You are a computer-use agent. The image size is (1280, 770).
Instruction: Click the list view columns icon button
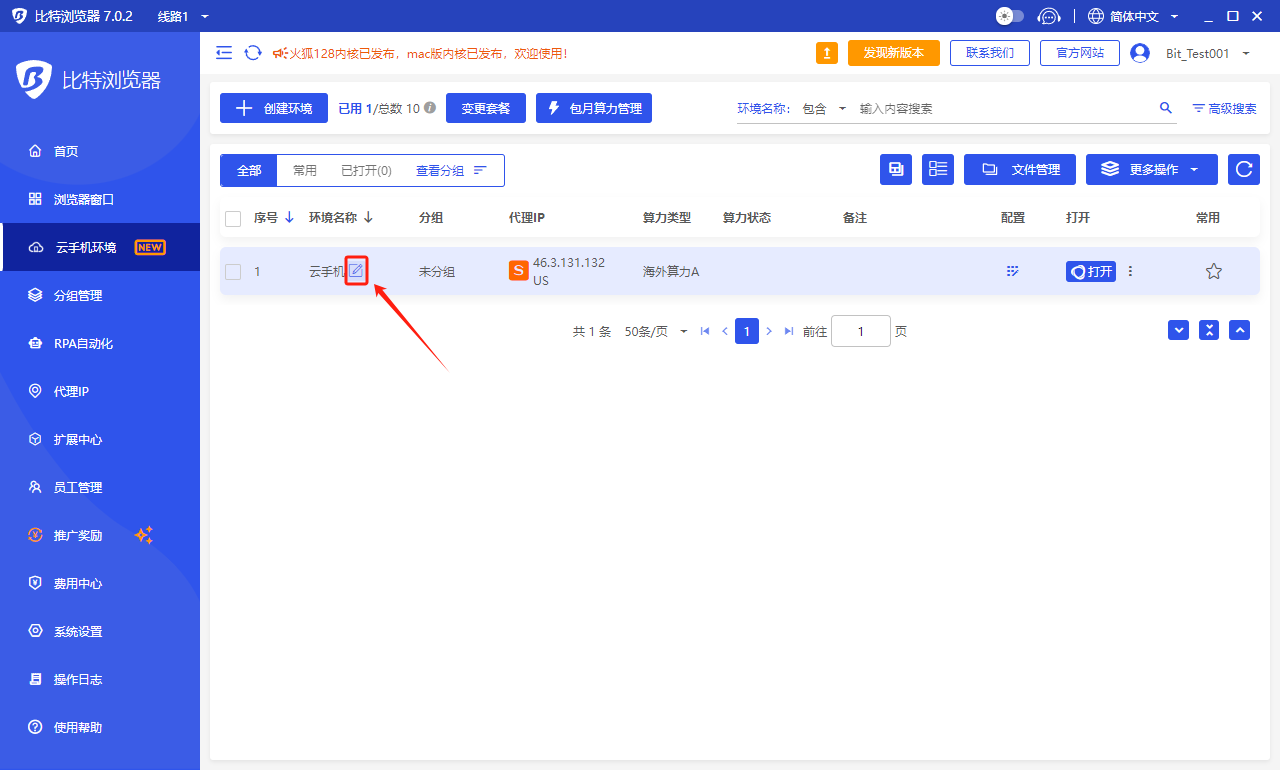(x=938, y=170)
